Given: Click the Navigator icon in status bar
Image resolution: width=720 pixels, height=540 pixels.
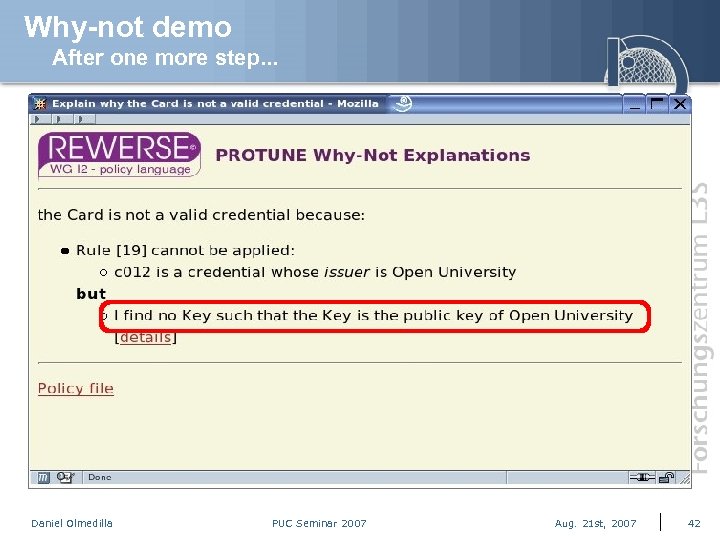Looking at the screenshot, I should click(x=43, y=478).
